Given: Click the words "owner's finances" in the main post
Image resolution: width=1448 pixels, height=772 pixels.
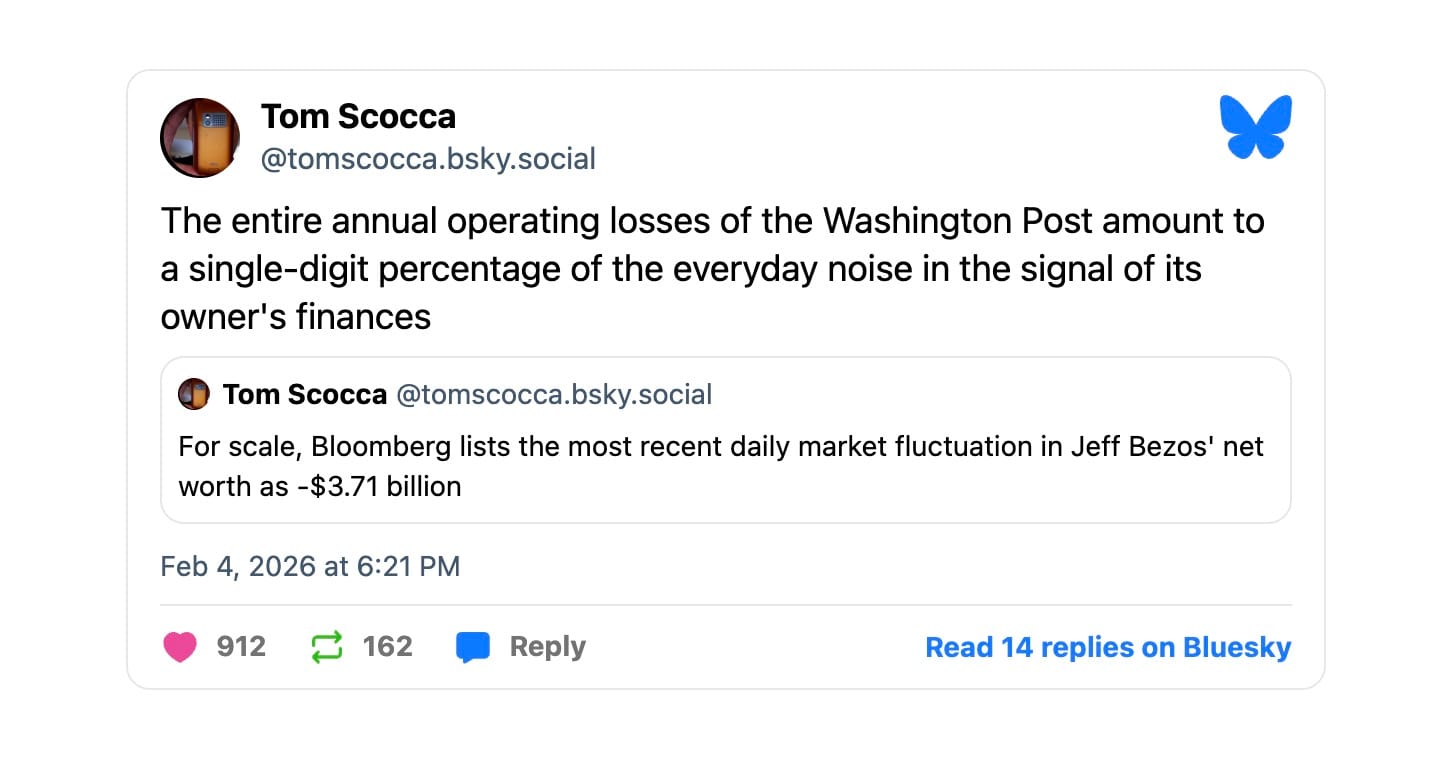Looking at the screenshot, I should 295,317.
